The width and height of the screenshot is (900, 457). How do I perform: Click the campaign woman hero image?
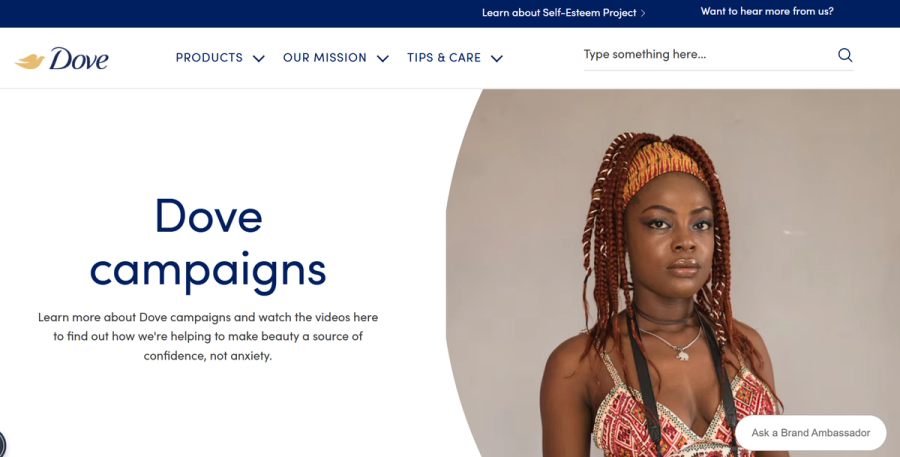673,273
